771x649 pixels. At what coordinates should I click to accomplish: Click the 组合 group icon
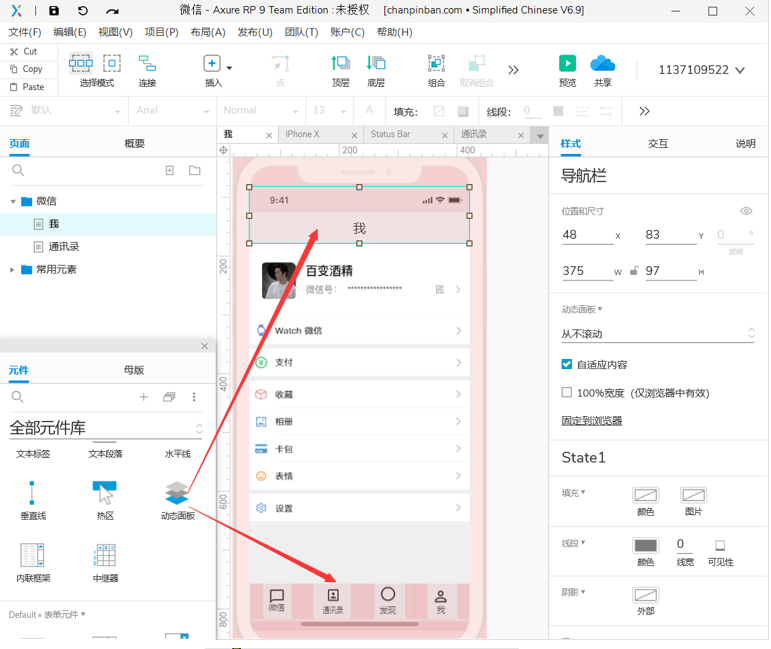pyautogui.click(x=436, y=63)
